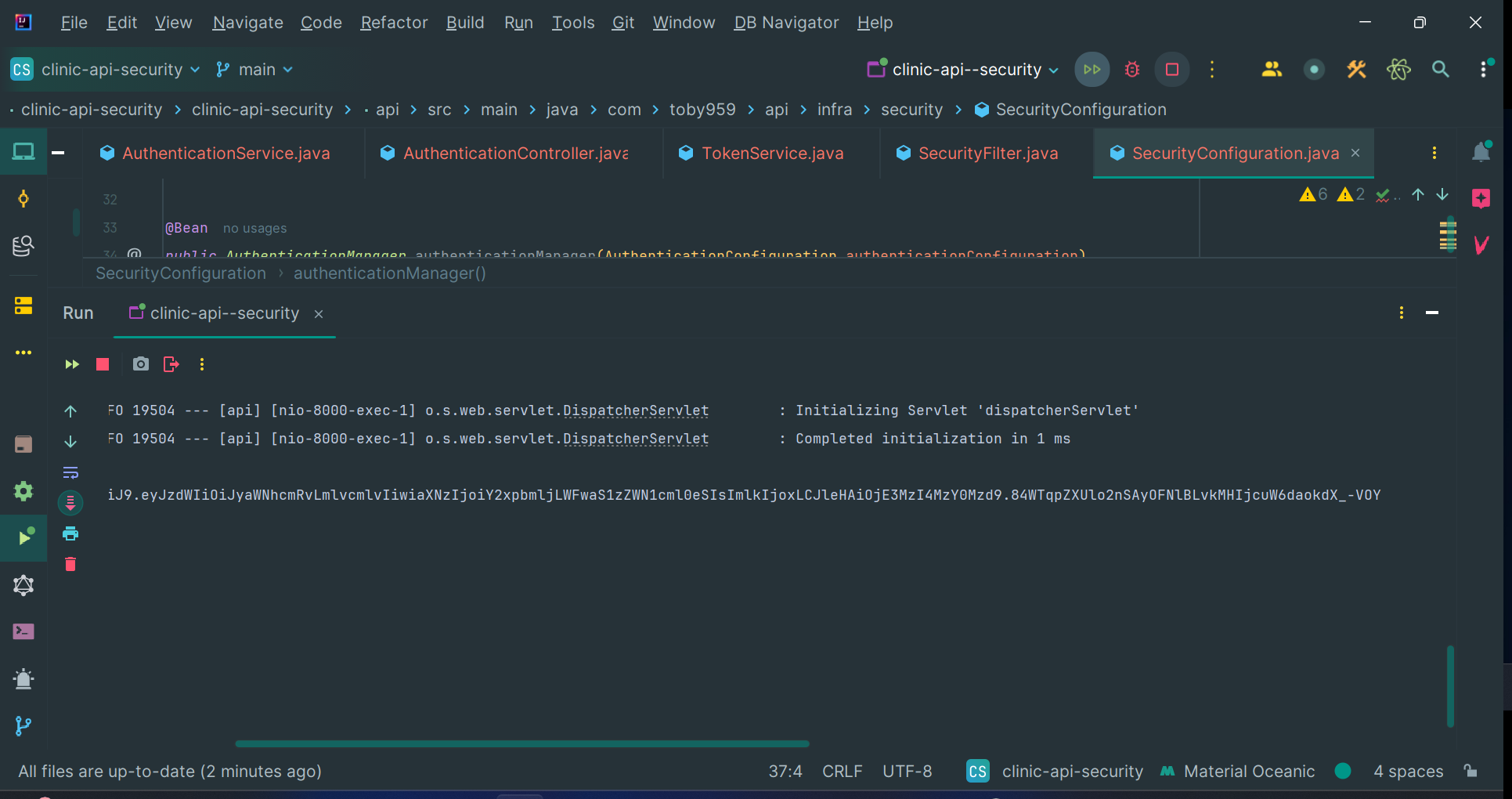
Task: Open the DB Navigator menu
Action: pyautogui.click(x=786, y=23)
